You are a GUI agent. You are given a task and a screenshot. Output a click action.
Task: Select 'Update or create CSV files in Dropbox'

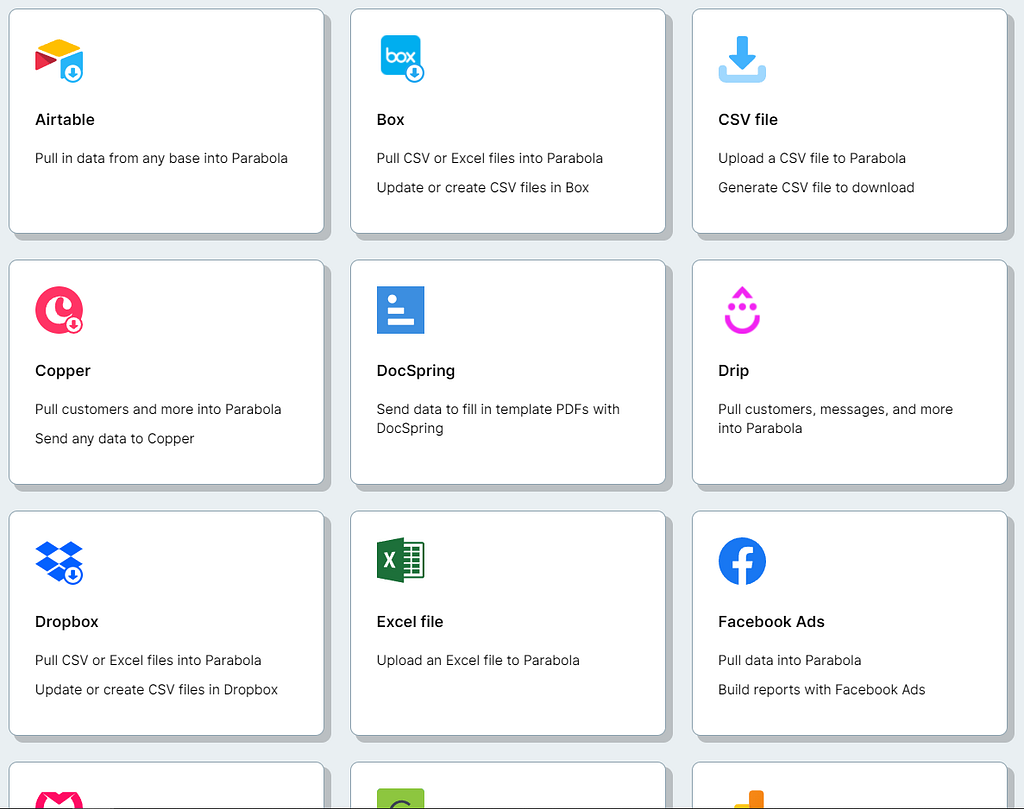[x=156, y=690]
